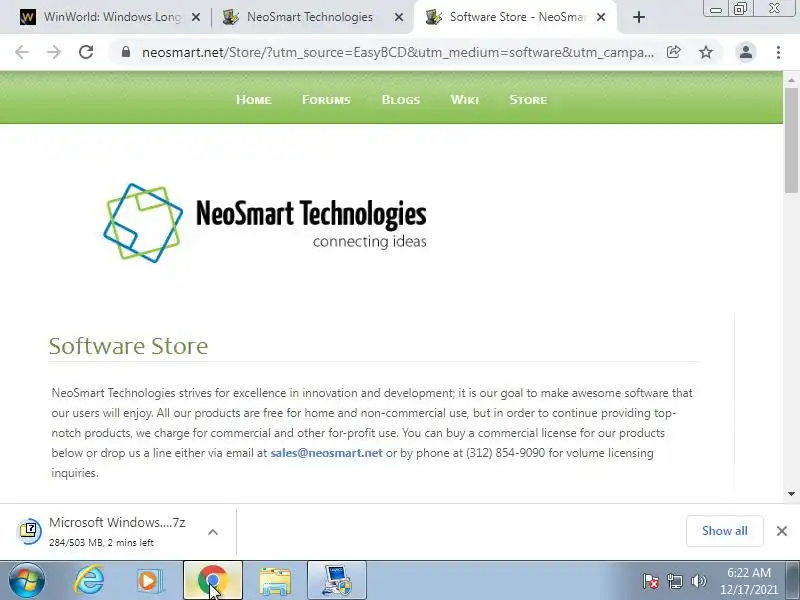
Task: Click the sales@neosmart.net email link
Action: (327, 453)
